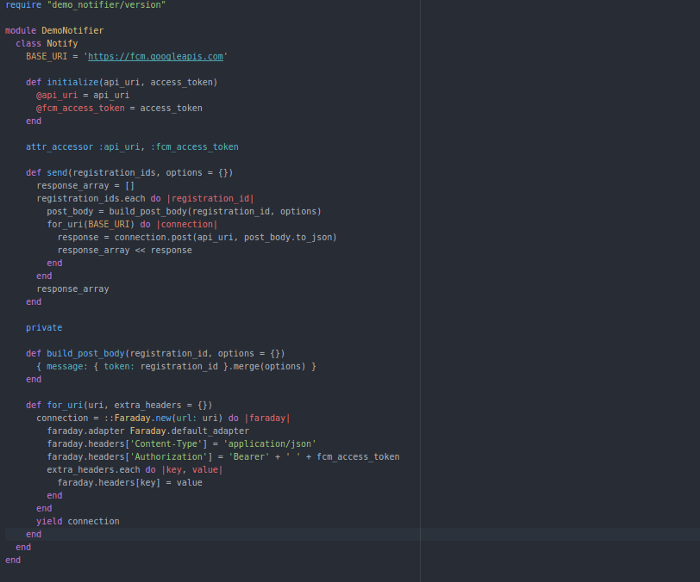
Task: Click the 'Content-Type' header line
Action: point(182,444)
